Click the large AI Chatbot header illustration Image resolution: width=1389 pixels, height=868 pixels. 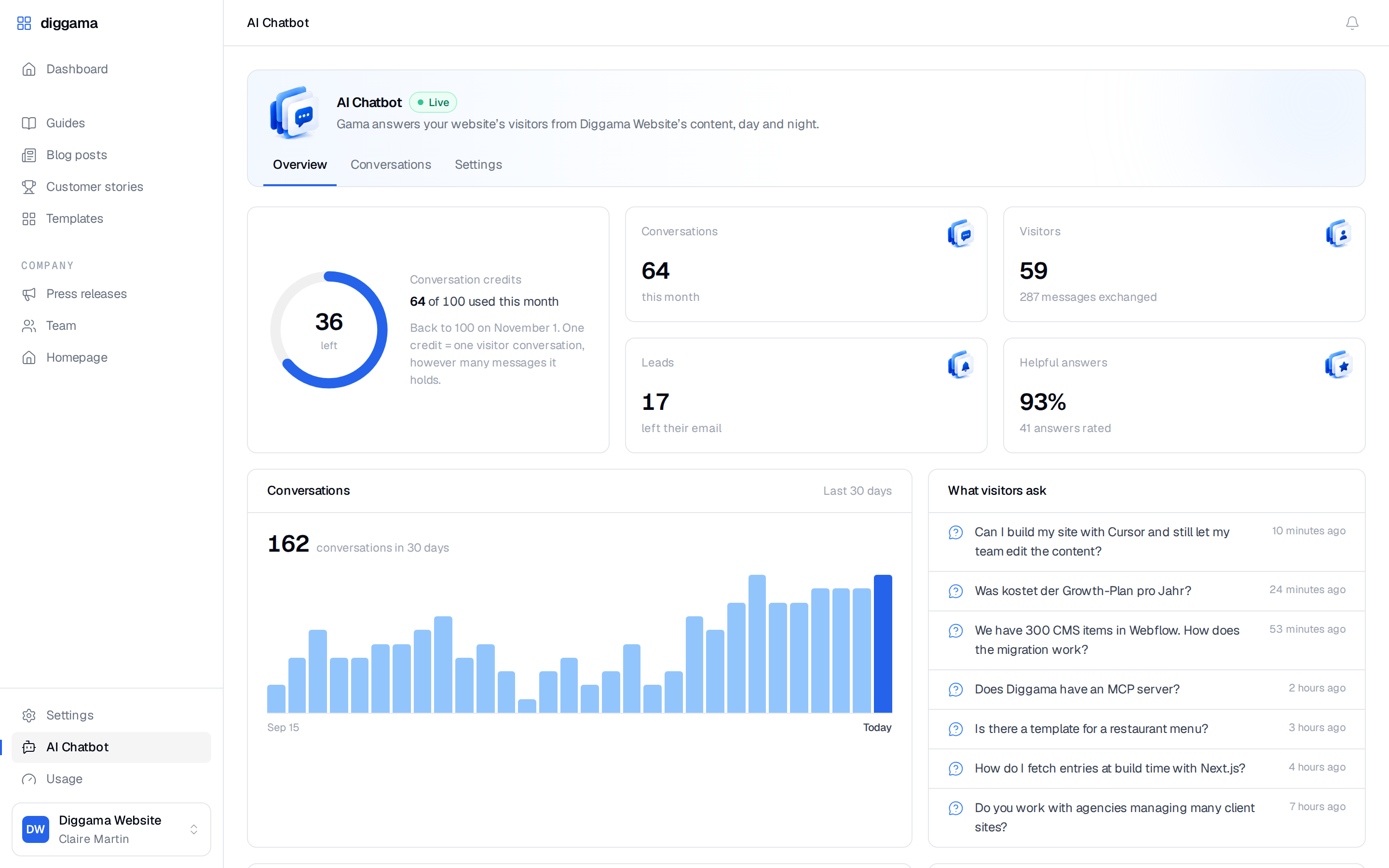[295, 112]
